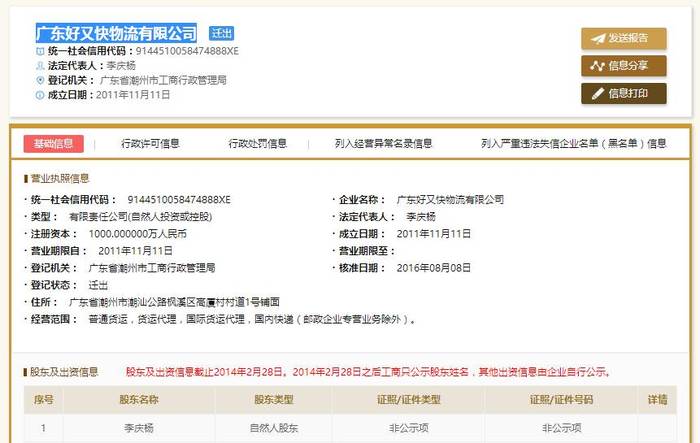Select the 基础信息 tab
Screen dimensions: 700x443
(x=54, y=144)
